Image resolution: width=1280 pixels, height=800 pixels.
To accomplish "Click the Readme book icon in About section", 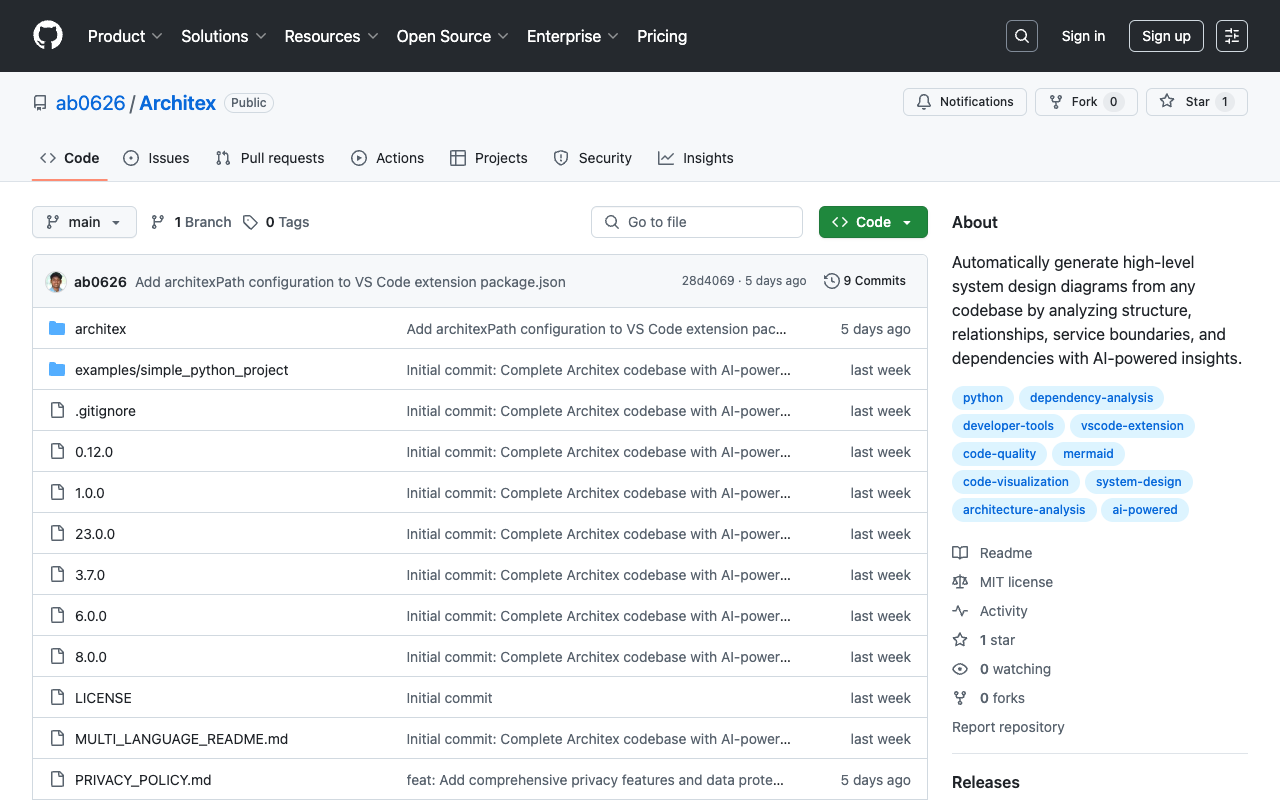I will [960, 552].
